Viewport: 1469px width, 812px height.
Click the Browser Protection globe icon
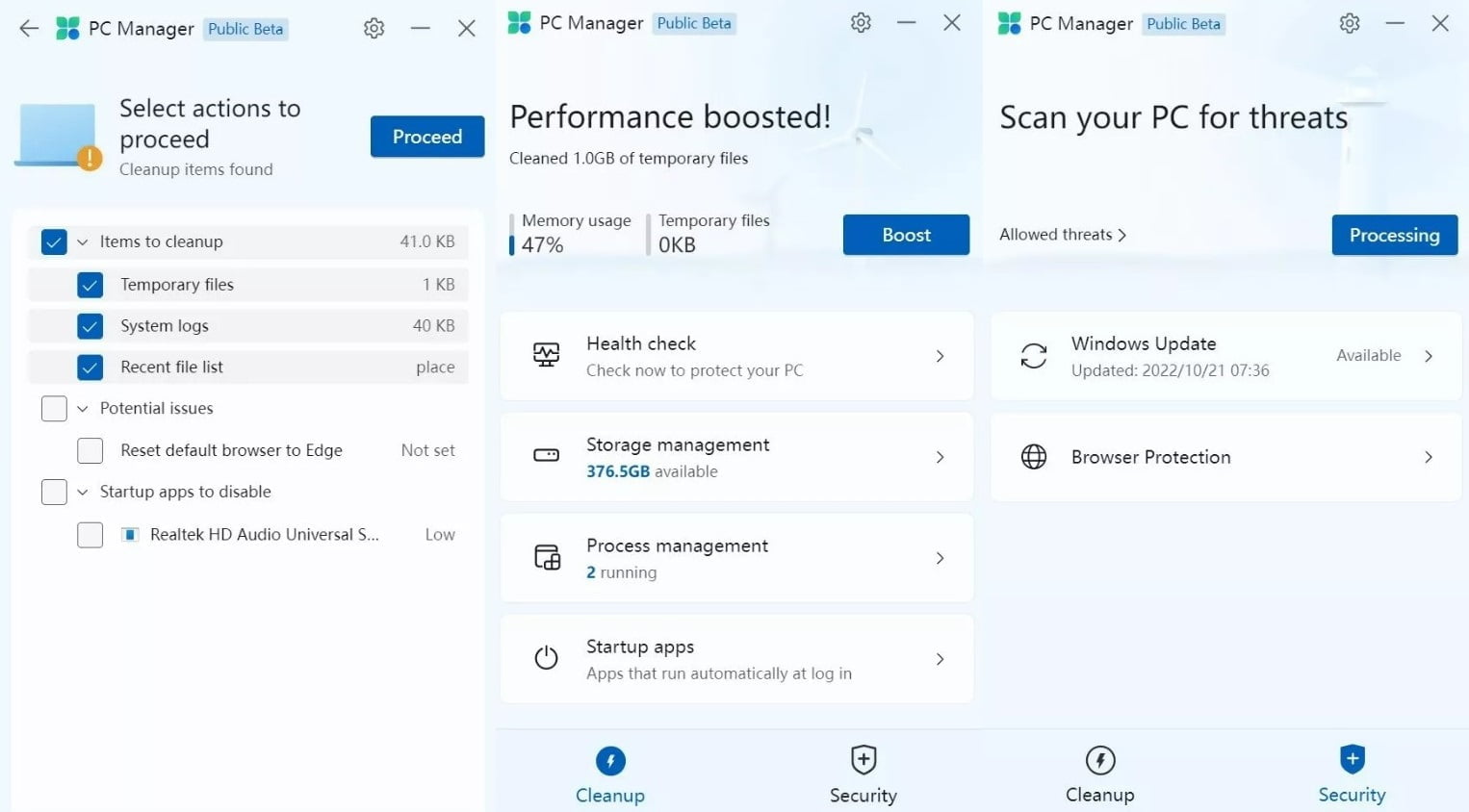[x=1034, y=456]
